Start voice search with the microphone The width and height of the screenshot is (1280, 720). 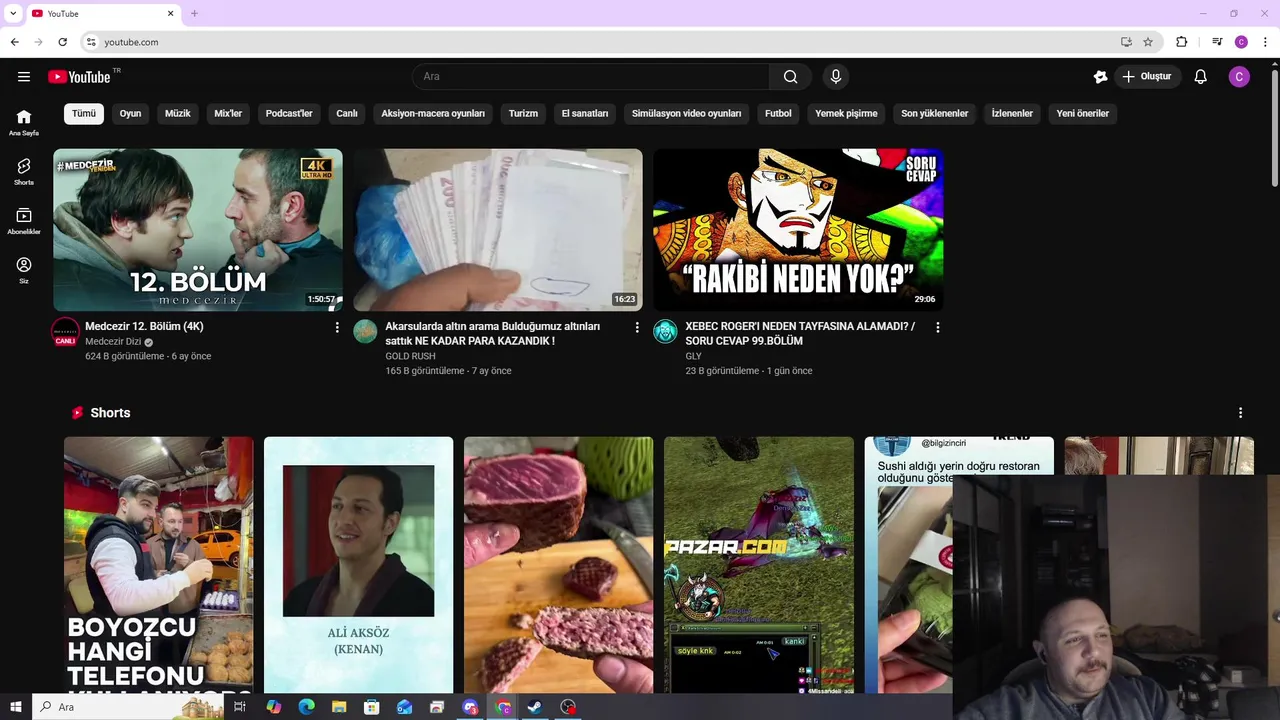click(x=836, y=77)
